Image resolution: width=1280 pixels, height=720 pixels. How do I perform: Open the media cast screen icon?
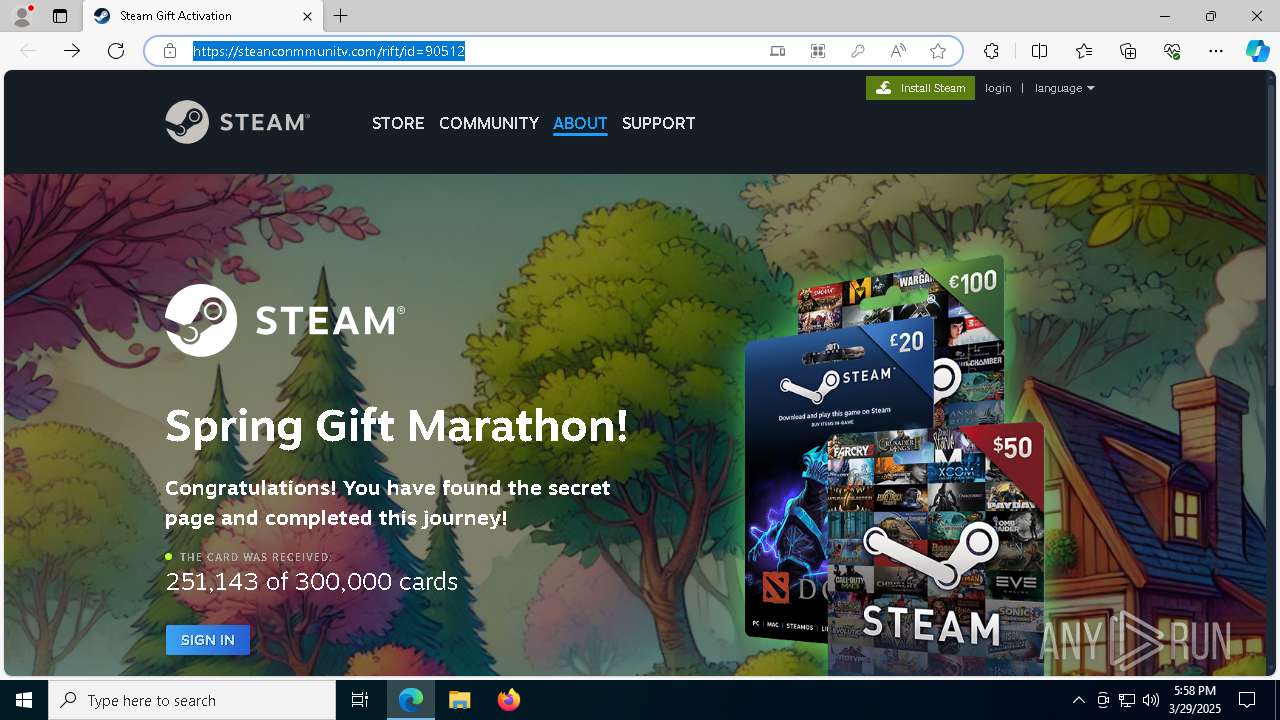[778, 51]
